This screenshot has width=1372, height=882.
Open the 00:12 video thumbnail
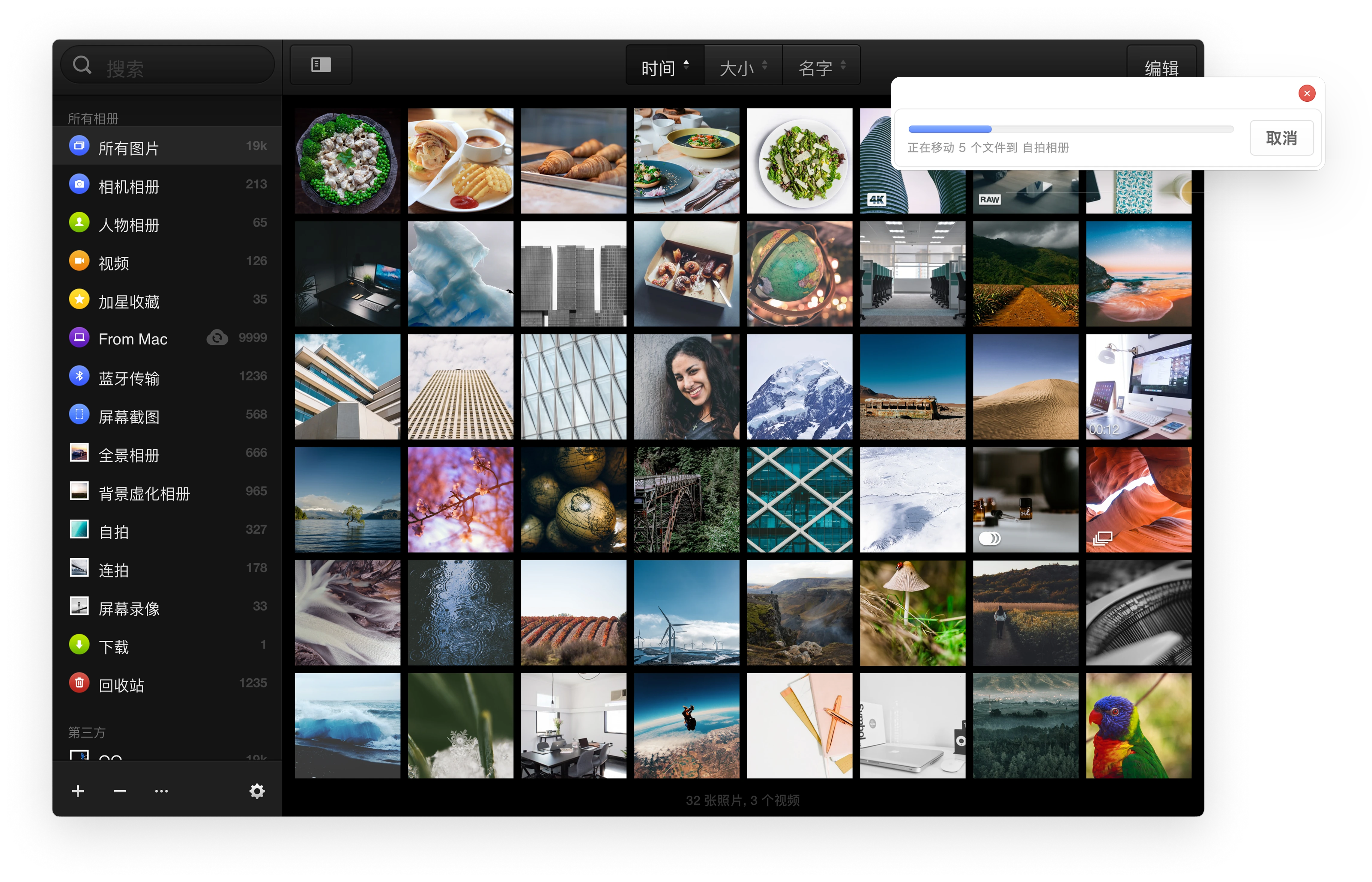click(1138, 387)
